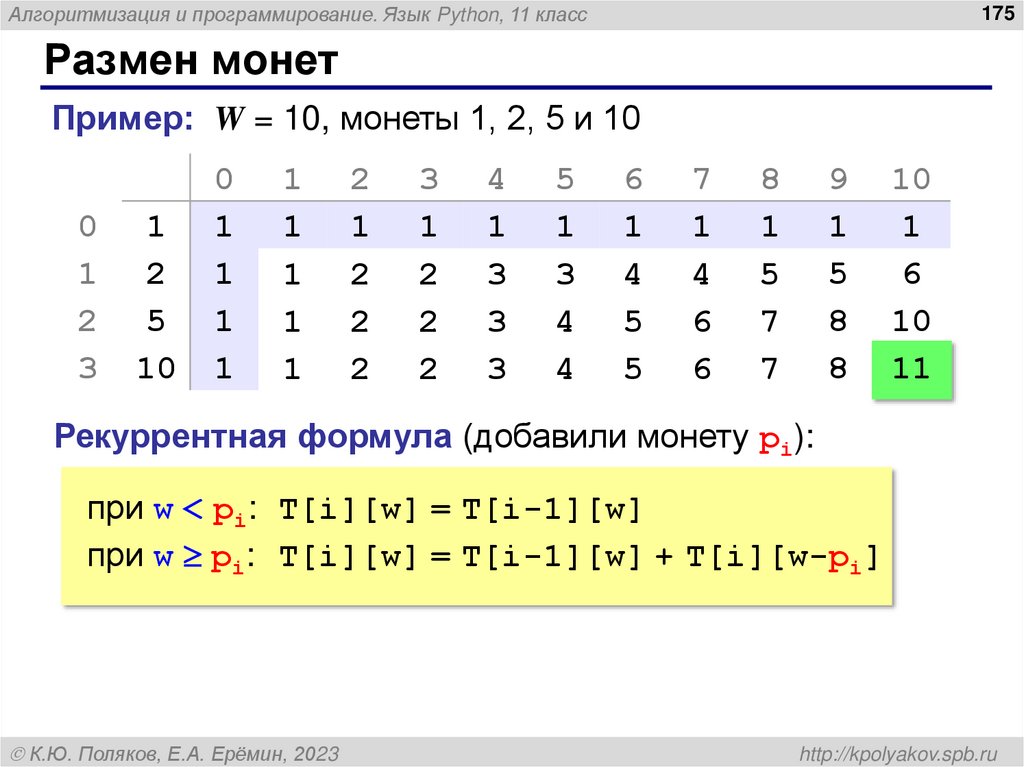Click cell 4 in row 2, column 5
This screenshot has height=767, width=1024.
click(565, 321)
